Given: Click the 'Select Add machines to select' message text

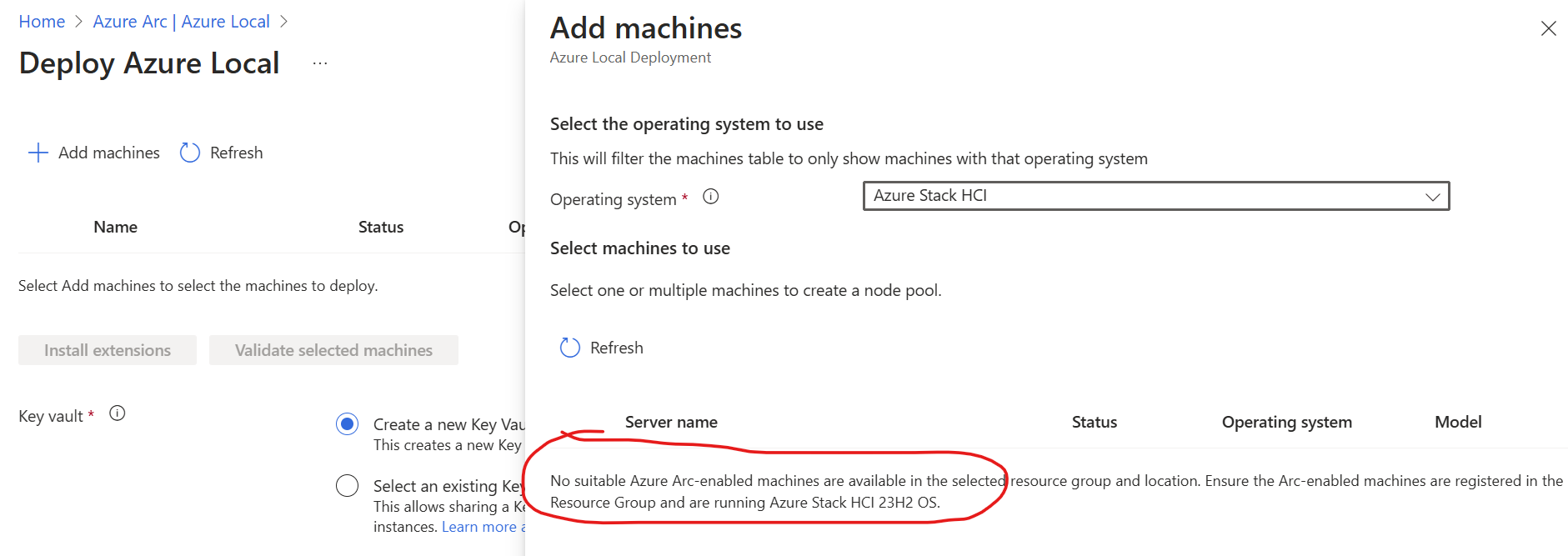Looking at the screenshot, I should click(x=198, y=286).
